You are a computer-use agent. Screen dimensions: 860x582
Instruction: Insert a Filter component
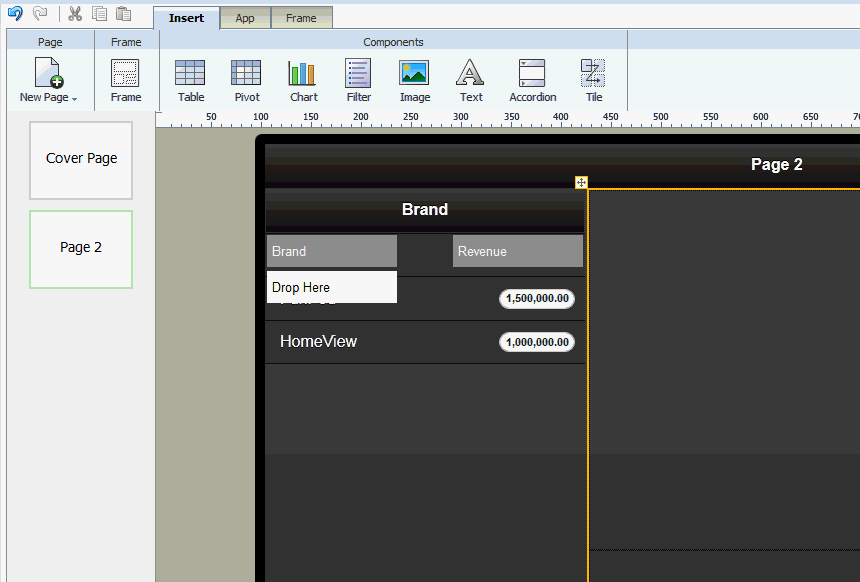[358, 80]
